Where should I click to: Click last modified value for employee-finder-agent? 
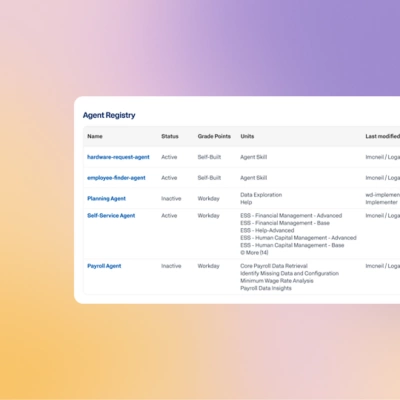[x=383, y=178]
